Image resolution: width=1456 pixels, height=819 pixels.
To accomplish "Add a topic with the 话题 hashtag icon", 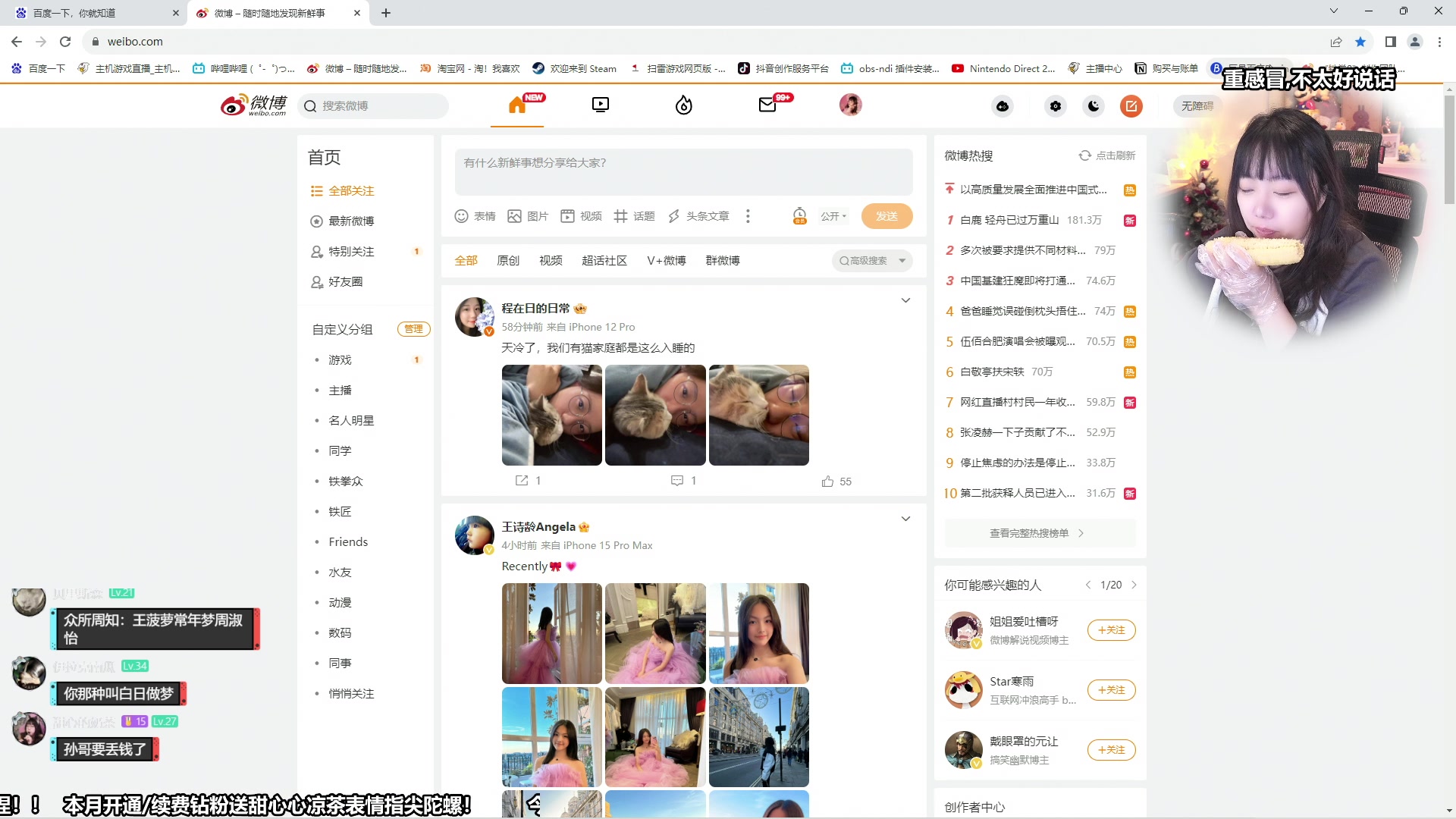I will coord(635,216).
